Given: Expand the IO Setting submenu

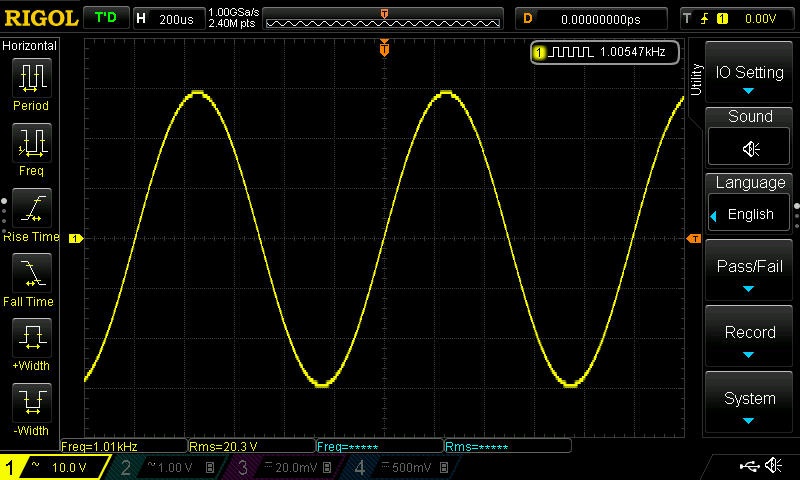Looking at the screenshot, I should [750, 78].
